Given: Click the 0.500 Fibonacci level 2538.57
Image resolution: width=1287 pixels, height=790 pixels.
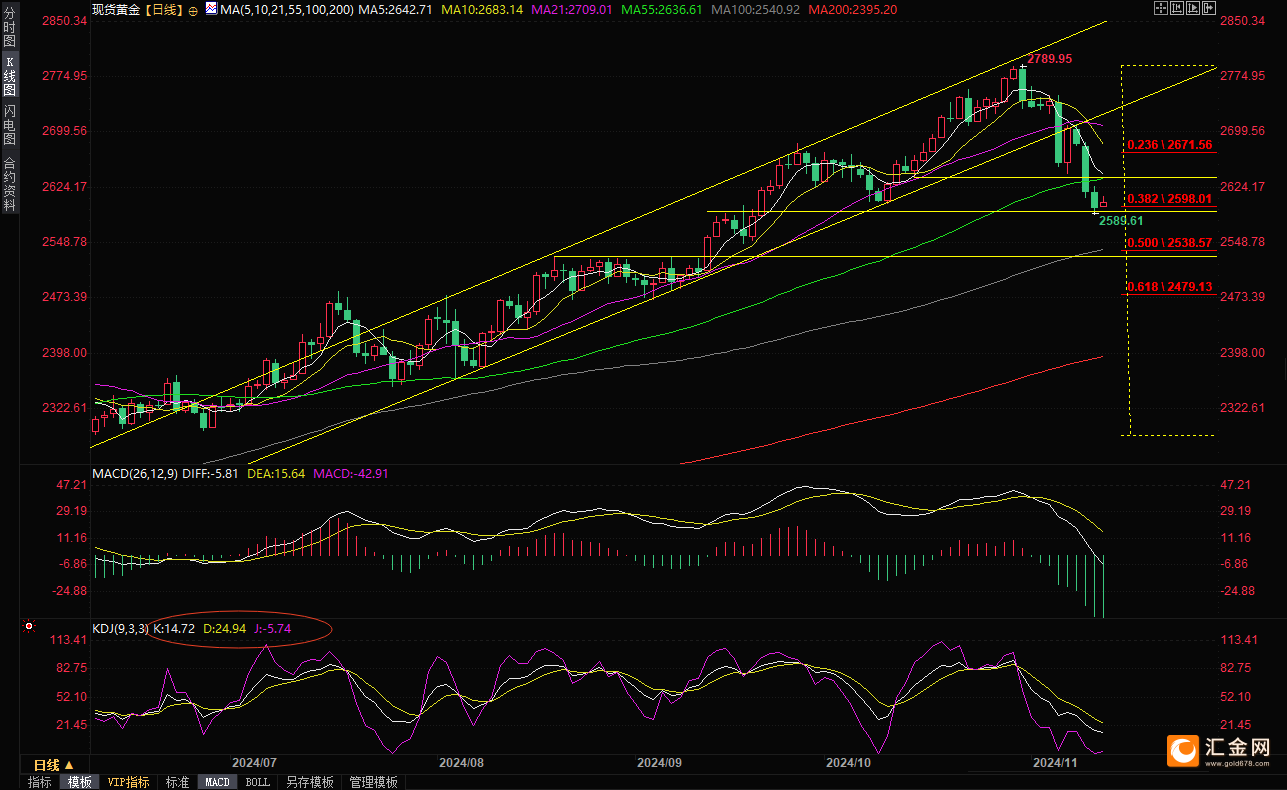Looking at the screenshot, I should tap(1169, 243).
